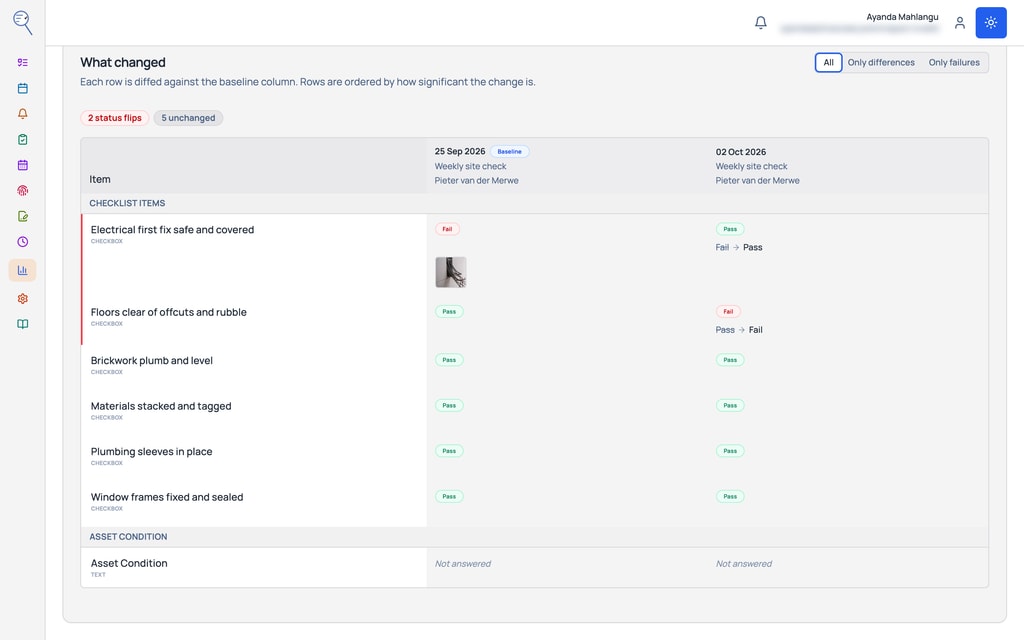Click the Asset Condition row label
The image size is (1024, 640).
[129, 564]
